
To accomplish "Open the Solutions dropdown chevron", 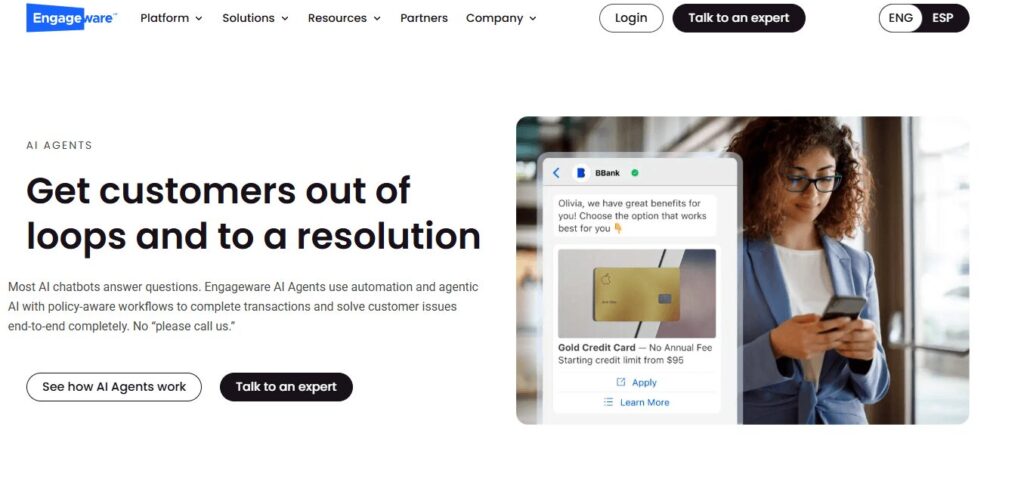I will 285,18.
